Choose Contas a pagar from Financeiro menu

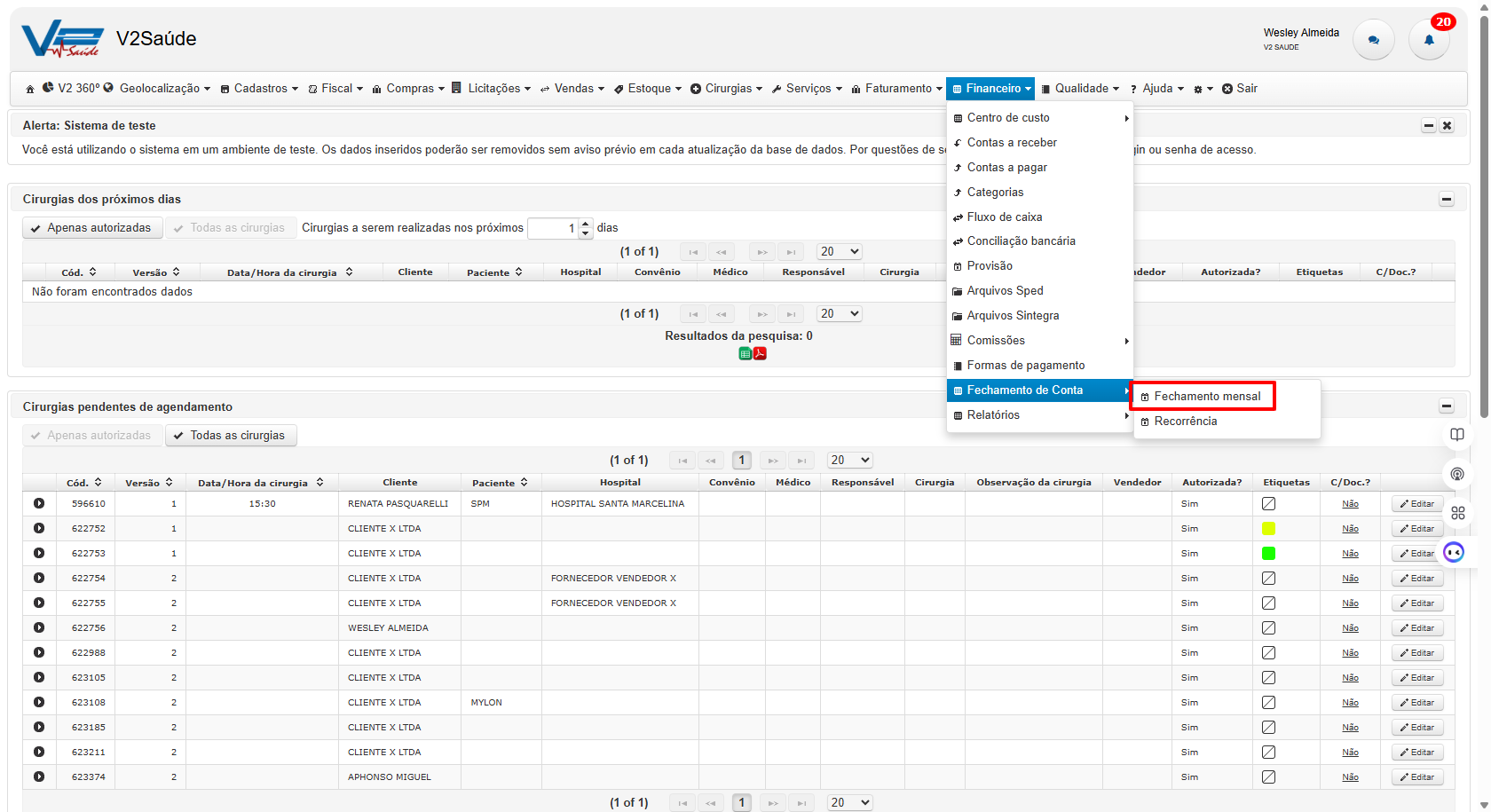(1006, 168)
